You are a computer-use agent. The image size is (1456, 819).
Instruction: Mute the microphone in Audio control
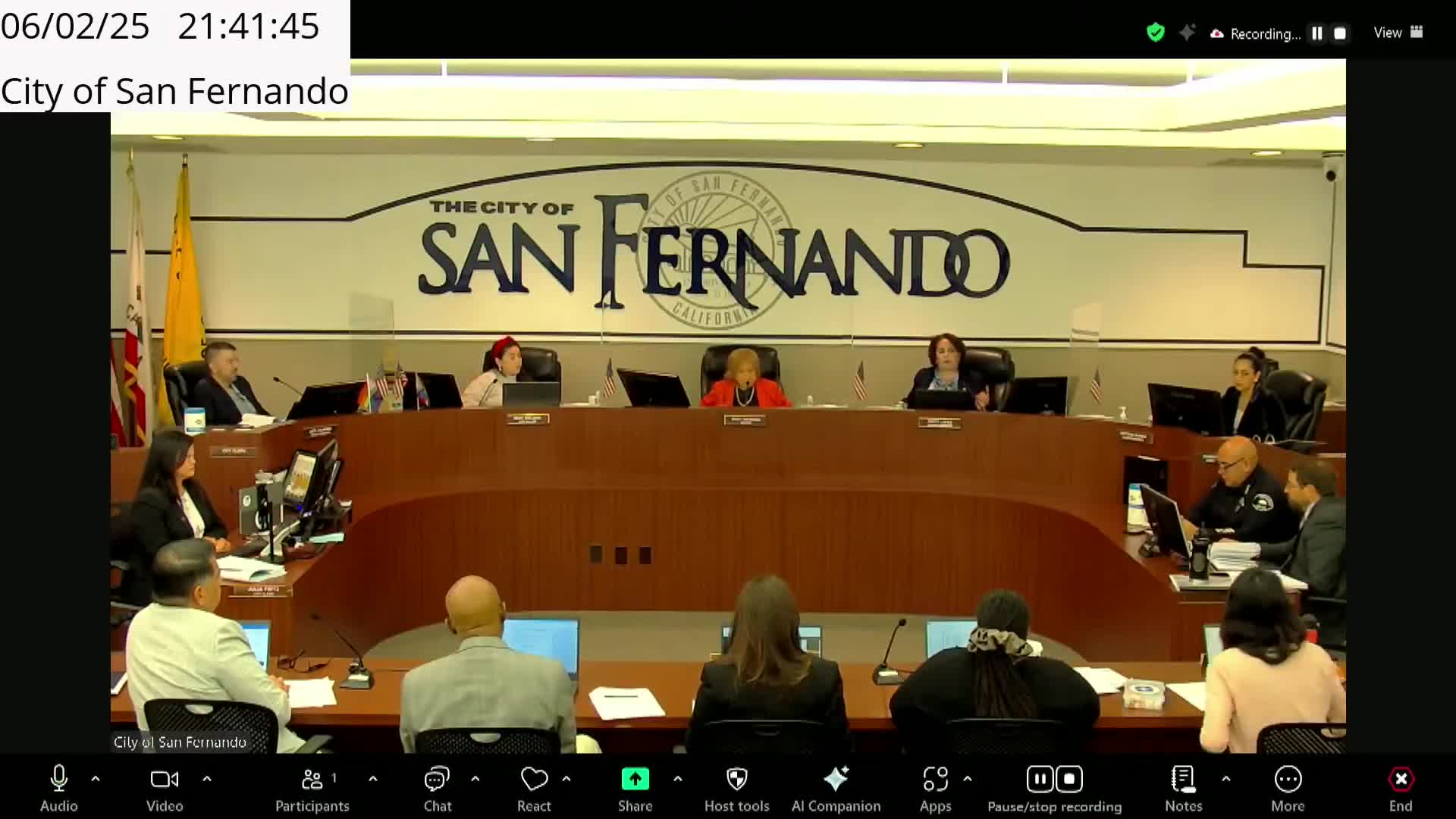pos(58,780)
